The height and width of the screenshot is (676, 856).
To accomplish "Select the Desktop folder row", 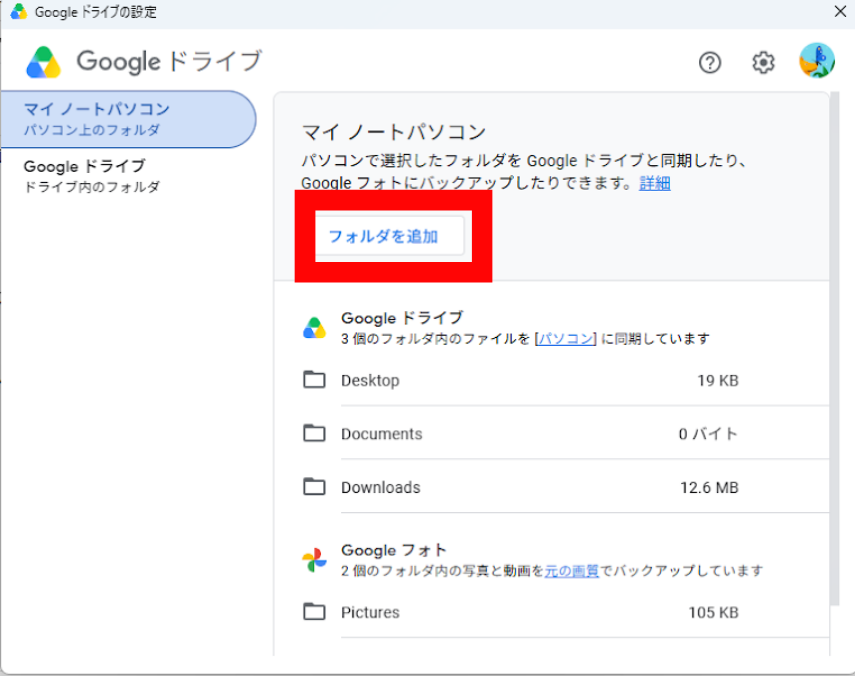I will click(566, 379).
